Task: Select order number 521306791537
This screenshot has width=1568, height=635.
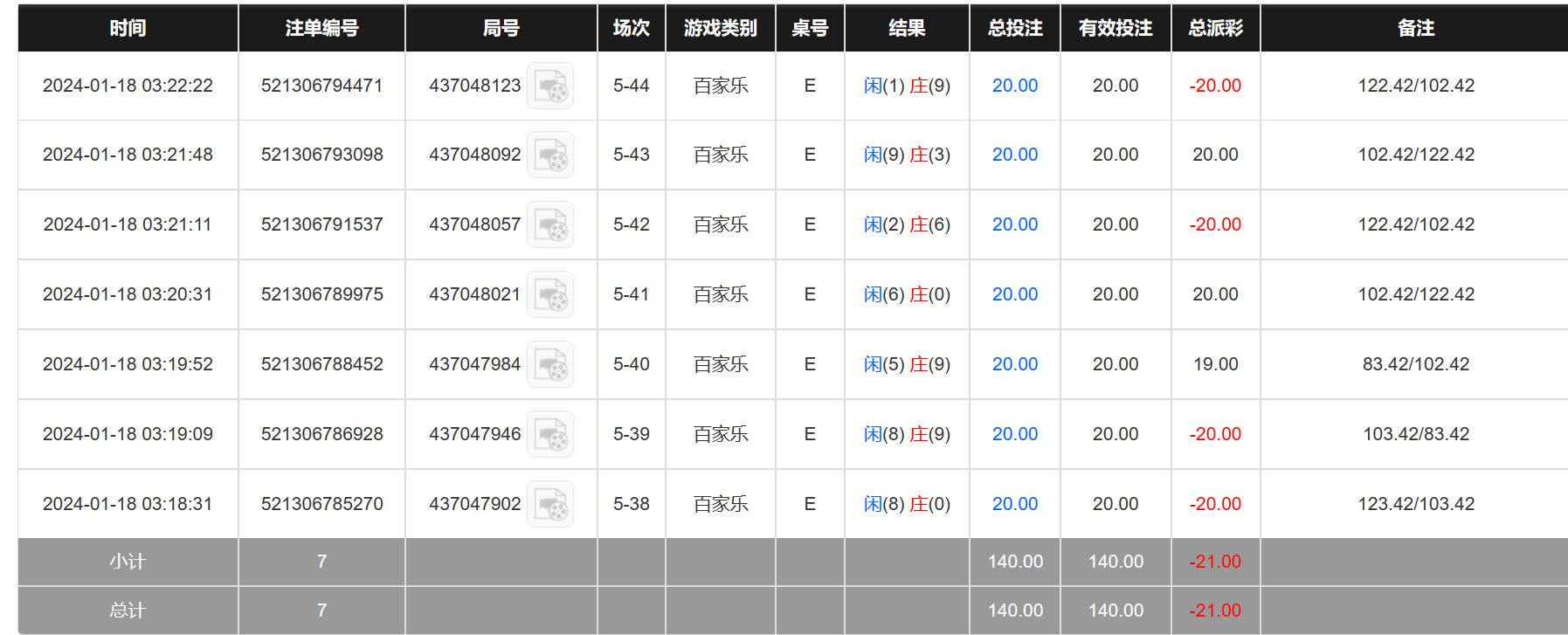Action: [321, 224]
